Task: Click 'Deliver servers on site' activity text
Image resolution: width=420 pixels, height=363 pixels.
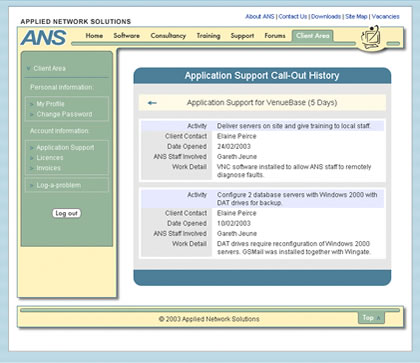Action: tap(294, 126)
